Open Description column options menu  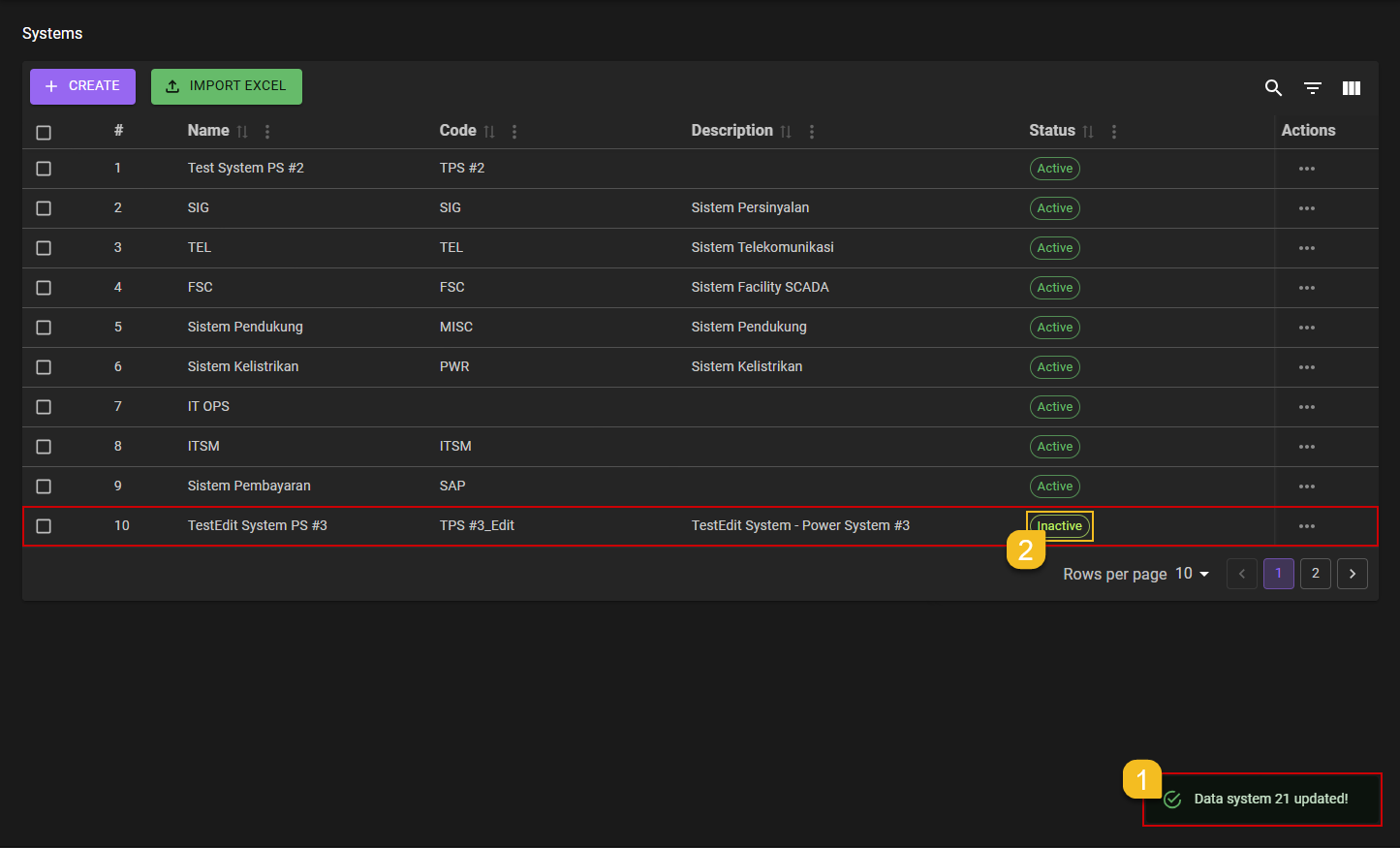coord(812,132)
